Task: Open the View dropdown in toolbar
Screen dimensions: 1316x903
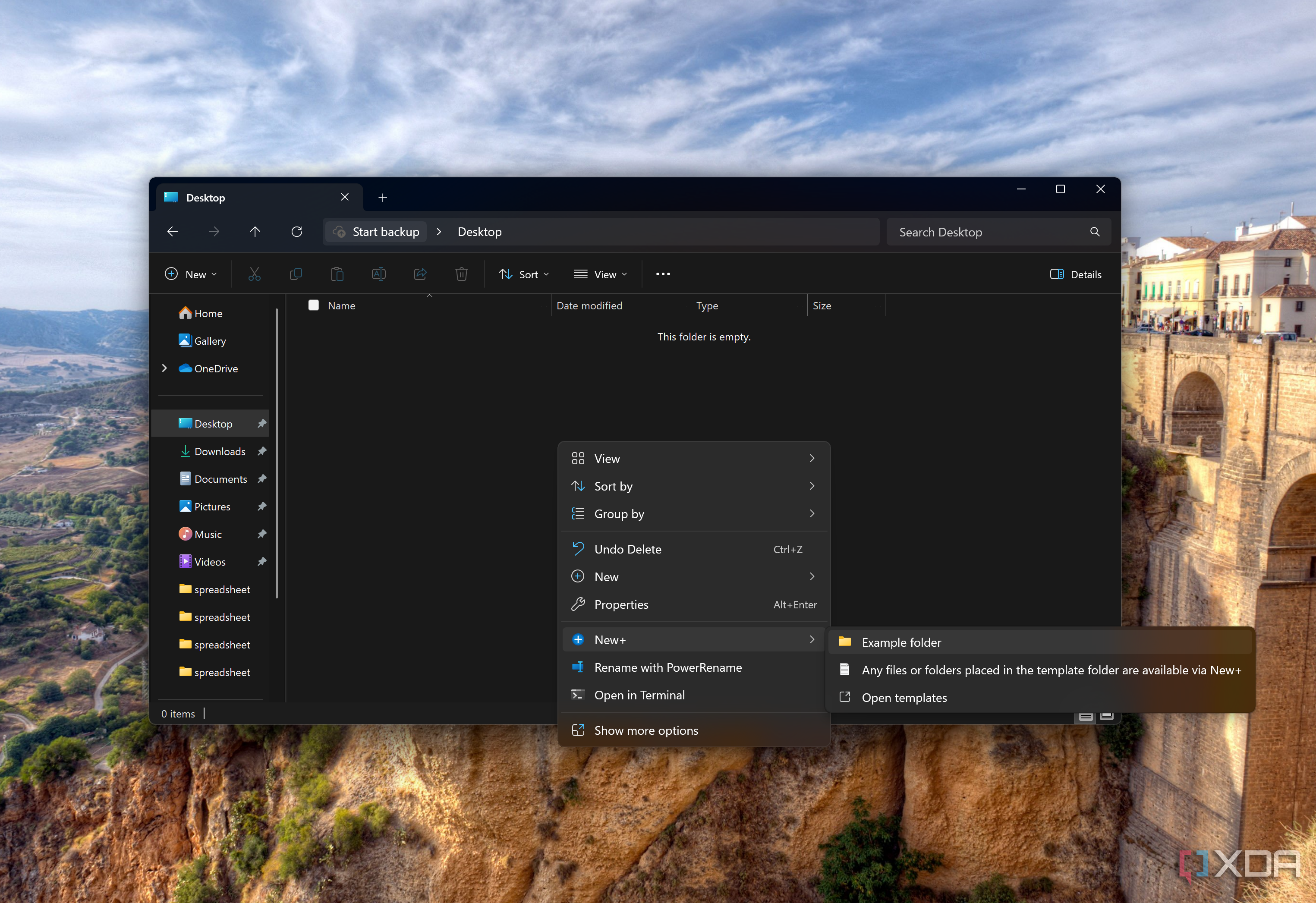Action: (601, 274)
